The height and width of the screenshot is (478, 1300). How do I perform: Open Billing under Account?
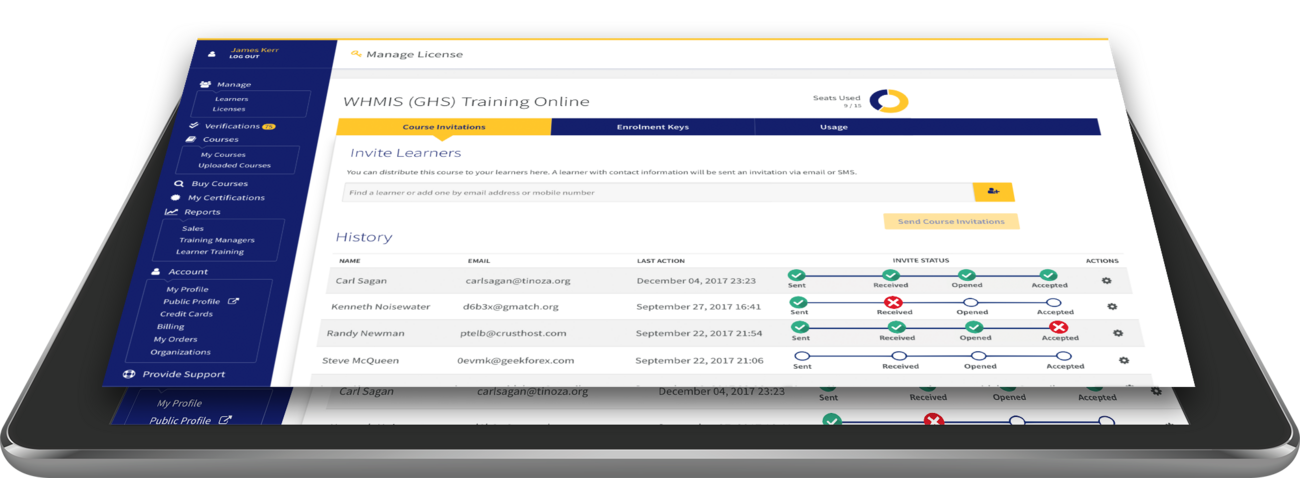[170, 327]
